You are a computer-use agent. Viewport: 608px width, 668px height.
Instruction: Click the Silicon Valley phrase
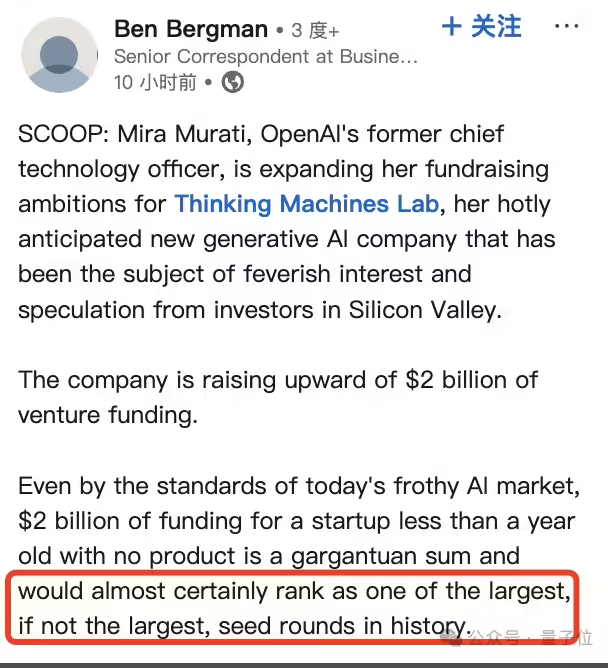422,310
